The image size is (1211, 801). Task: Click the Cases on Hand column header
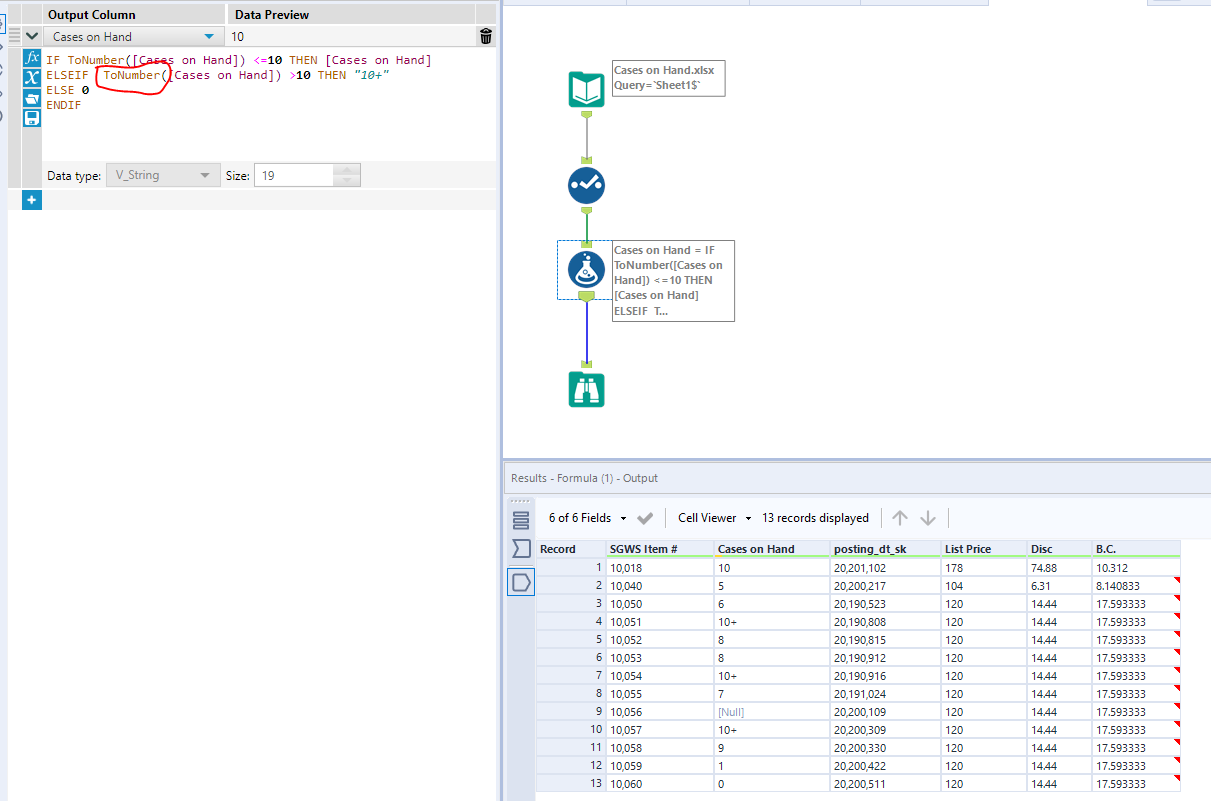click(756, 549)
